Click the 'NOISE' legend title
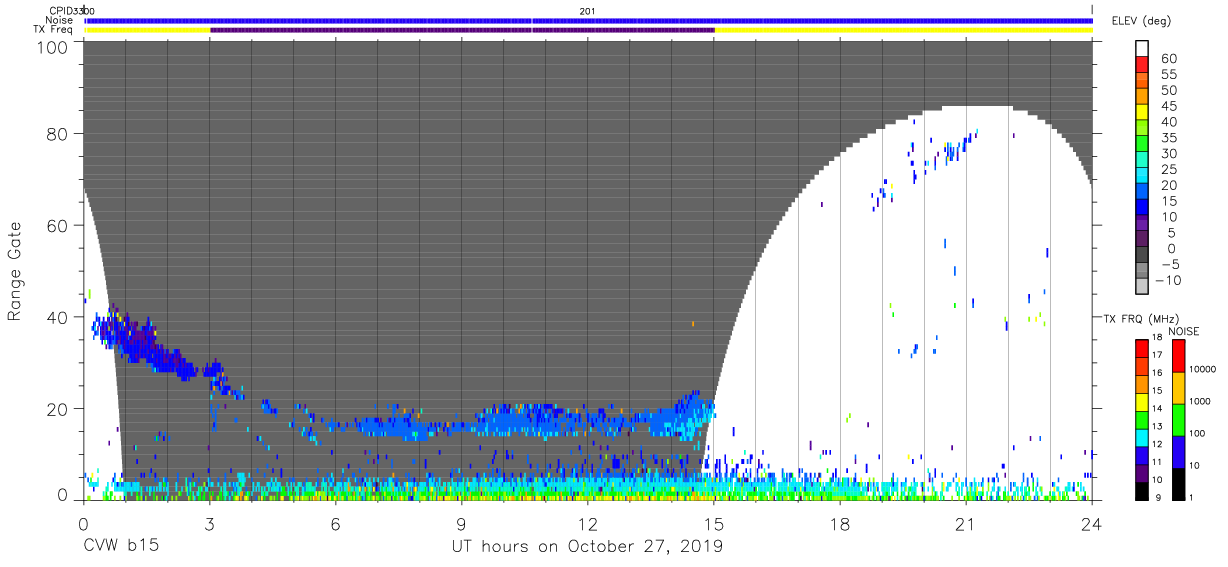The height and width of the screenshot is (567, 1228). (1182, 331)
